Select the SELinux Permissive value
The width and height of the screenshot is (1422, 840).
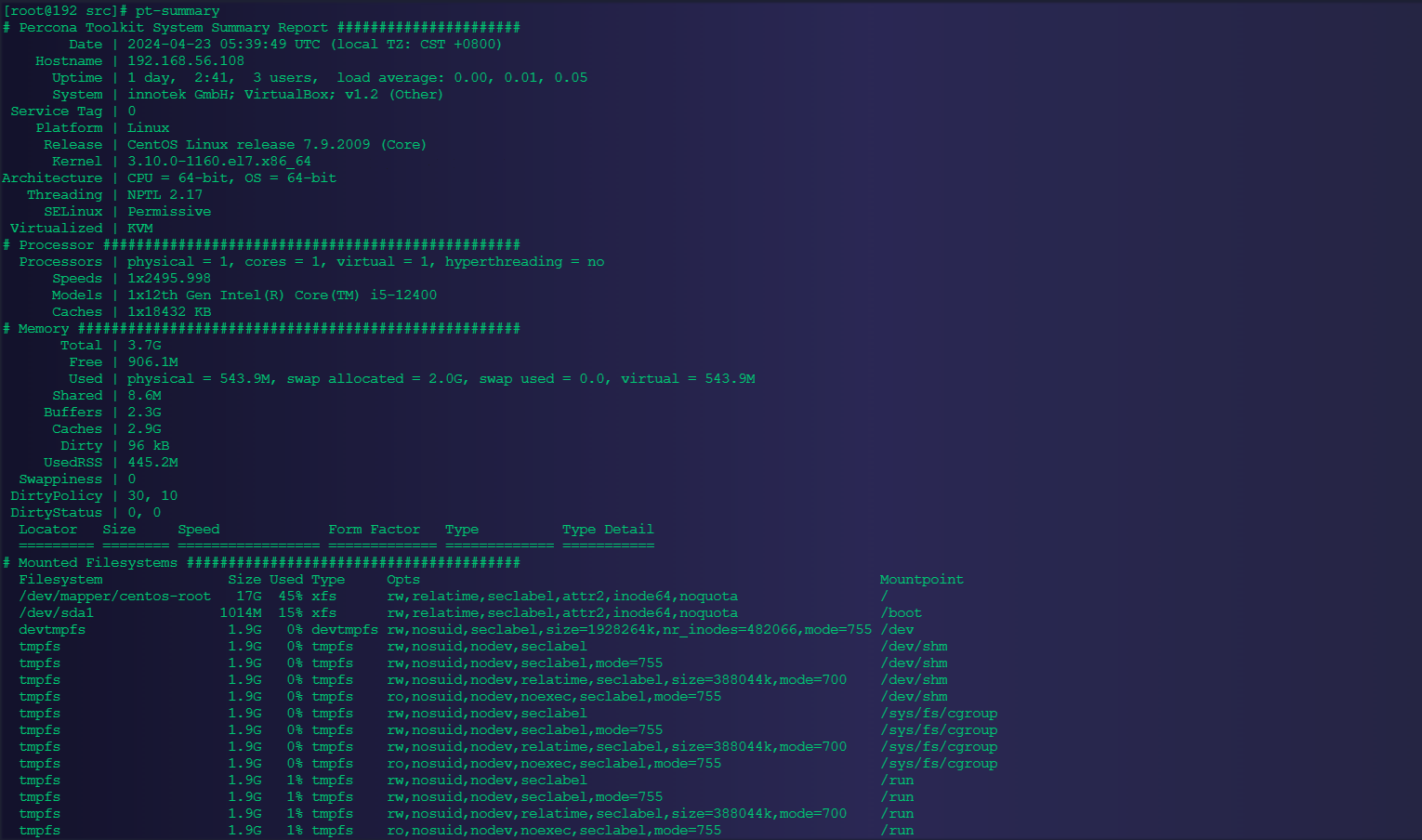click(x=169, y=211)
